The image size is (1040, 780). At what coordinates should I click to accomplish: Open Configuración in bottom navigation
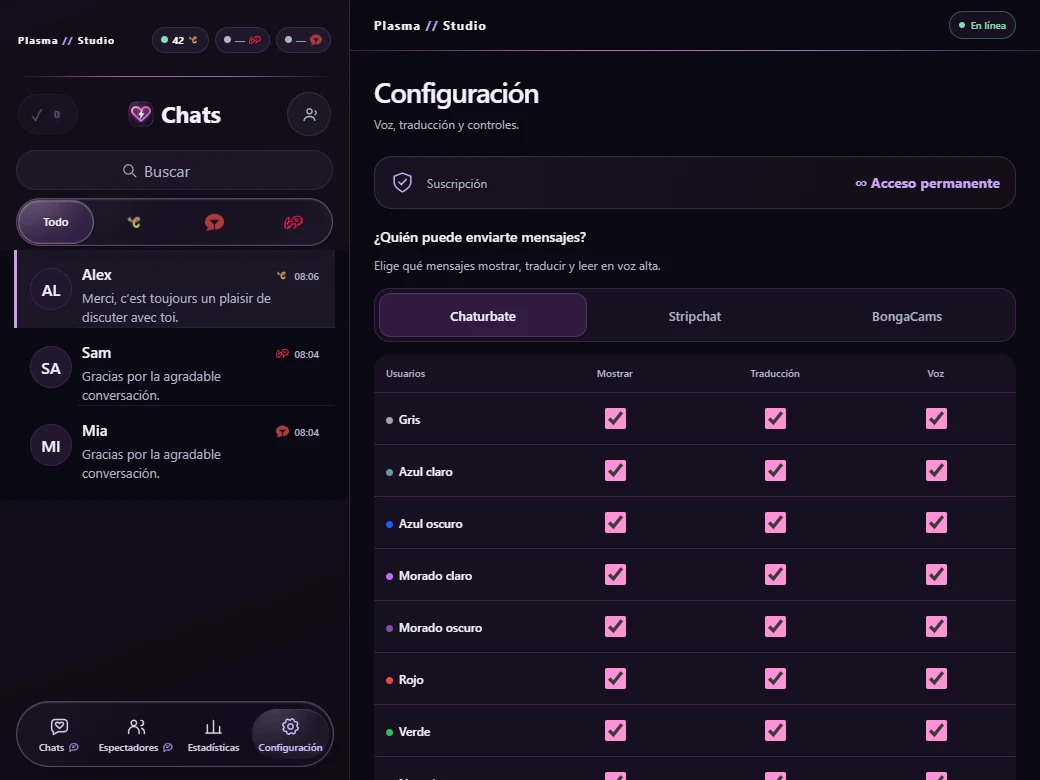(291, 735)
